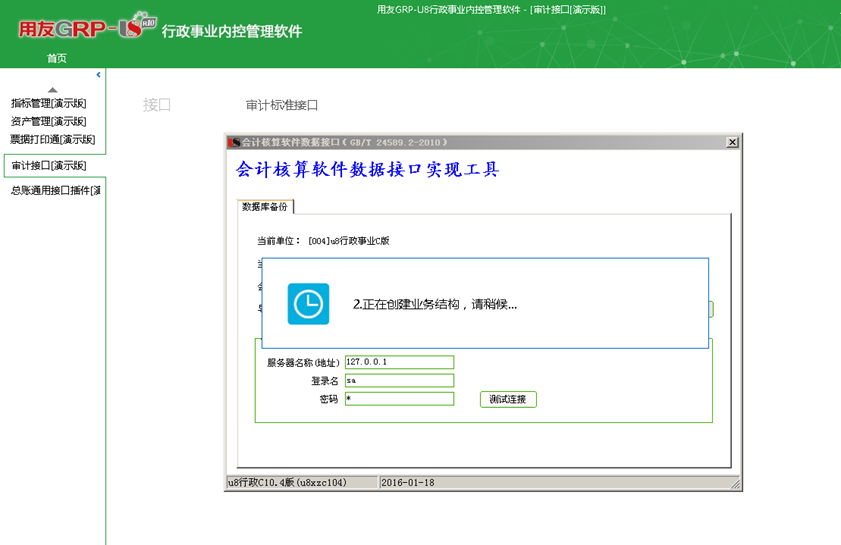Click the 接口 heading
The height and width of the screenshot is (545, 841).
pos(157,105)
